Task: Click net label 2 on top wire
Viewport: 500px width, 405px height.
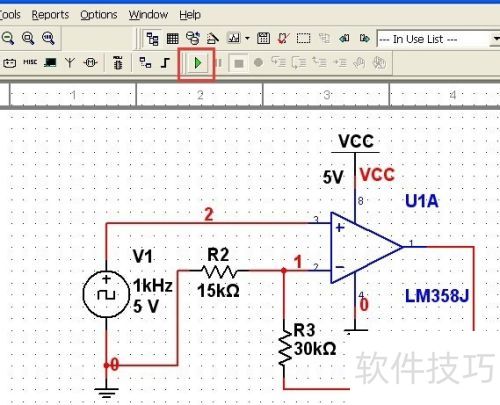Action: tap(209, 214)
